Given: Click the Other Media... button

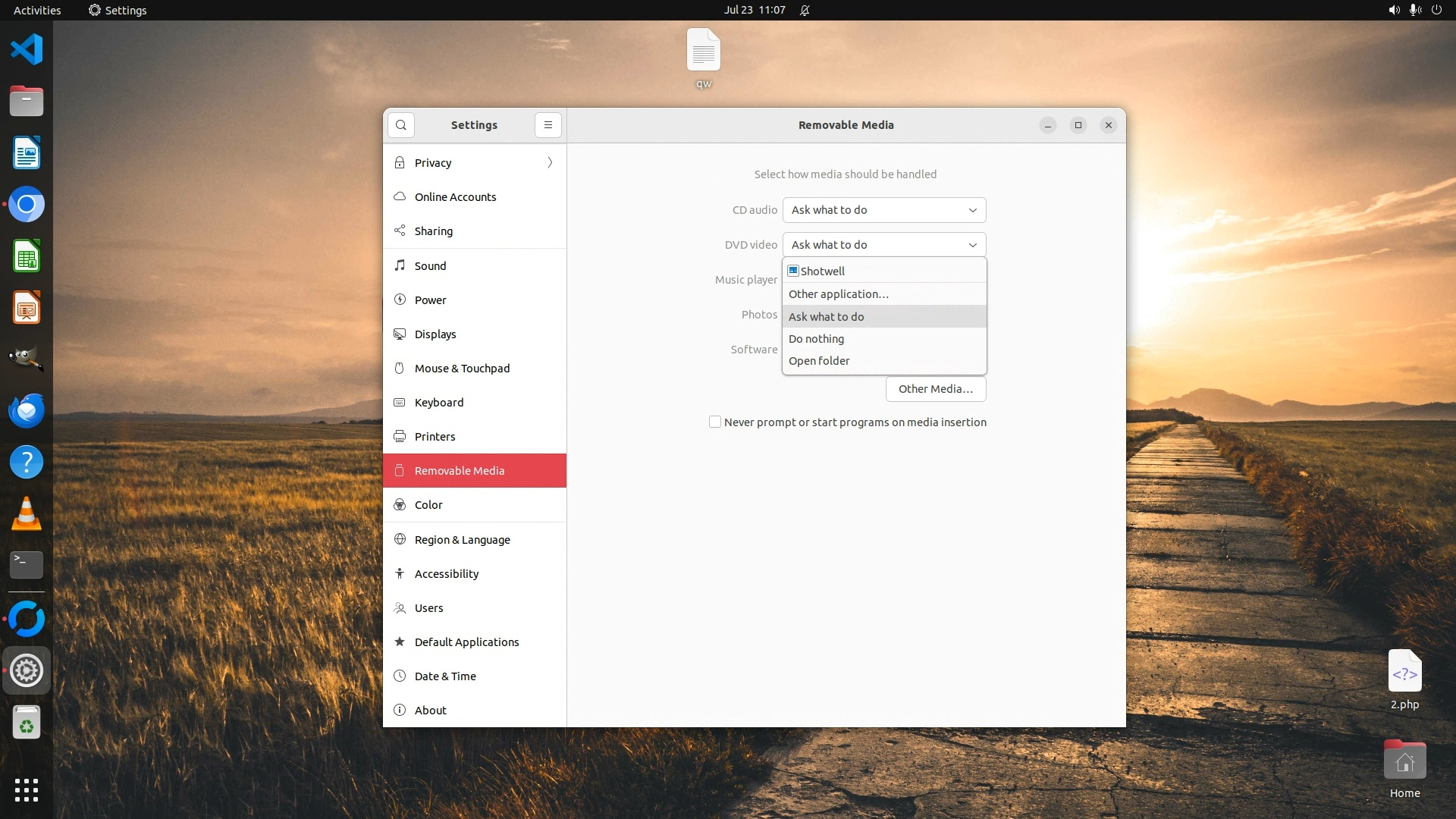Looking at the screenshot, I should point(935,389).
